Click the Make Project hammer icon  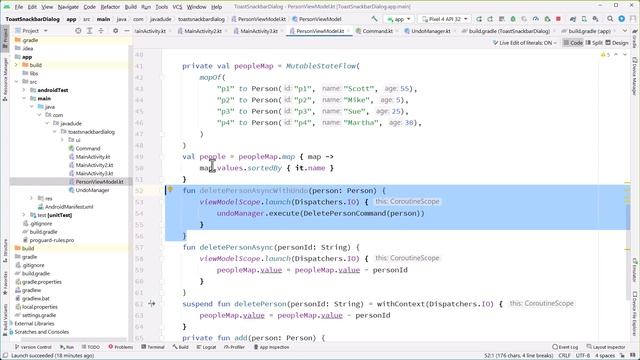coord(374,19)
